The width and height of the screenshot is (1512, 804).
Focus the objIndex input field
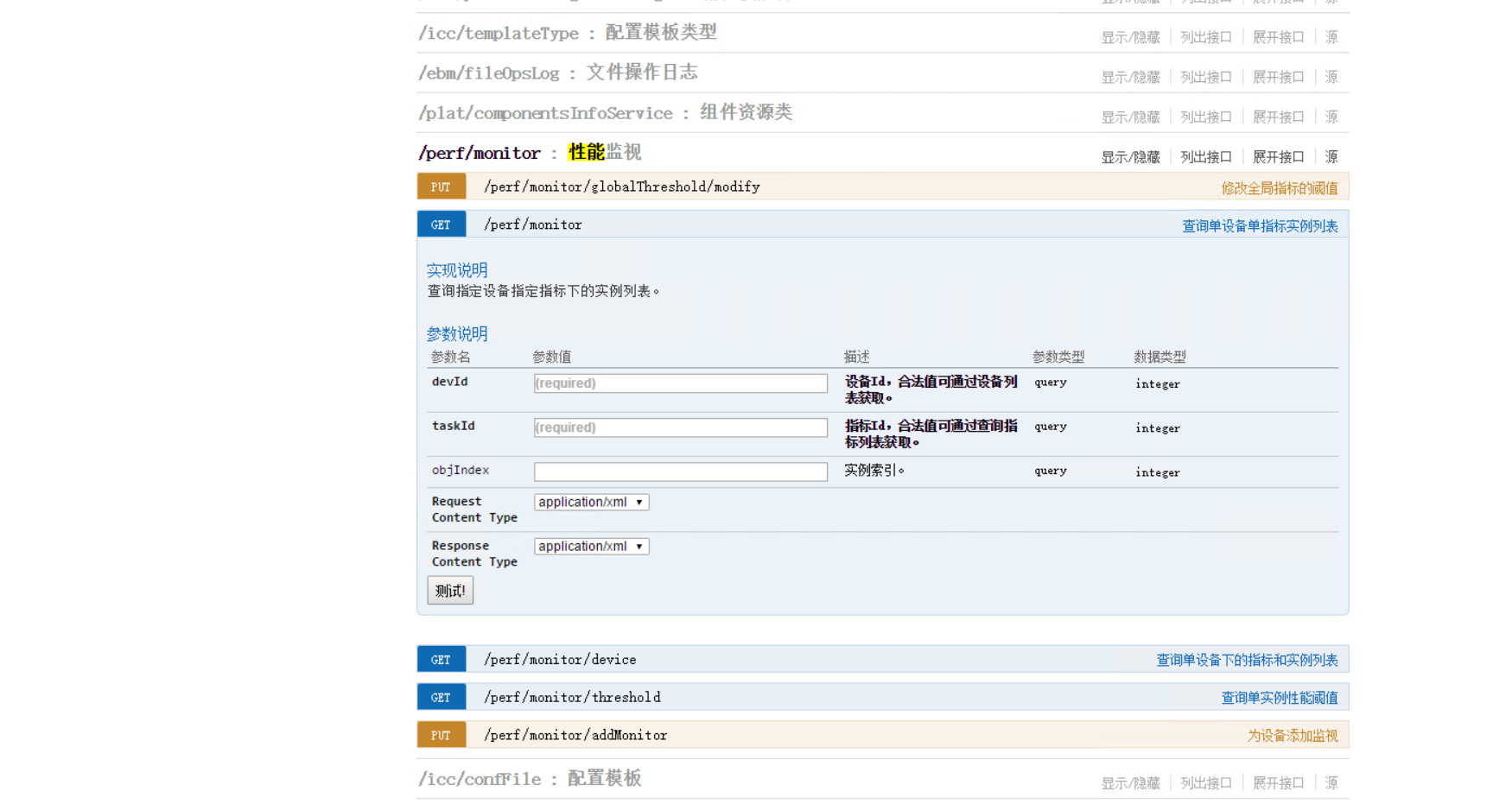tap(681, 472)
